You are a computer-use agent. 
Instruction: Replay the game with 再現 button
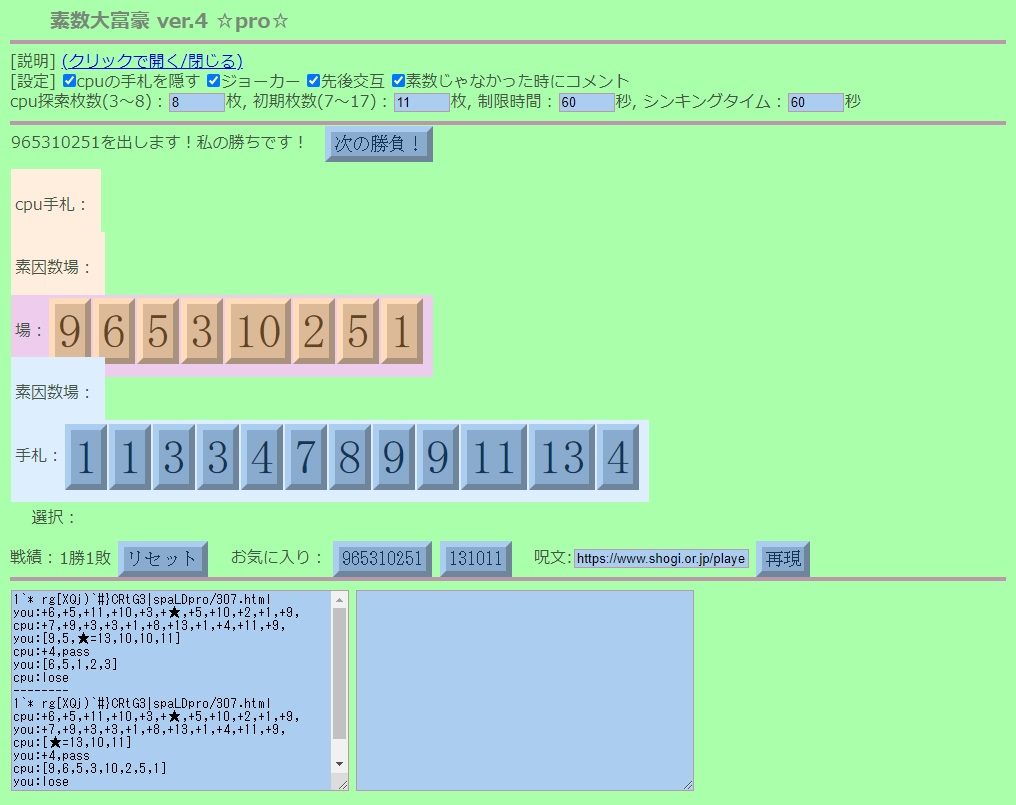click(x=783, y=559)
